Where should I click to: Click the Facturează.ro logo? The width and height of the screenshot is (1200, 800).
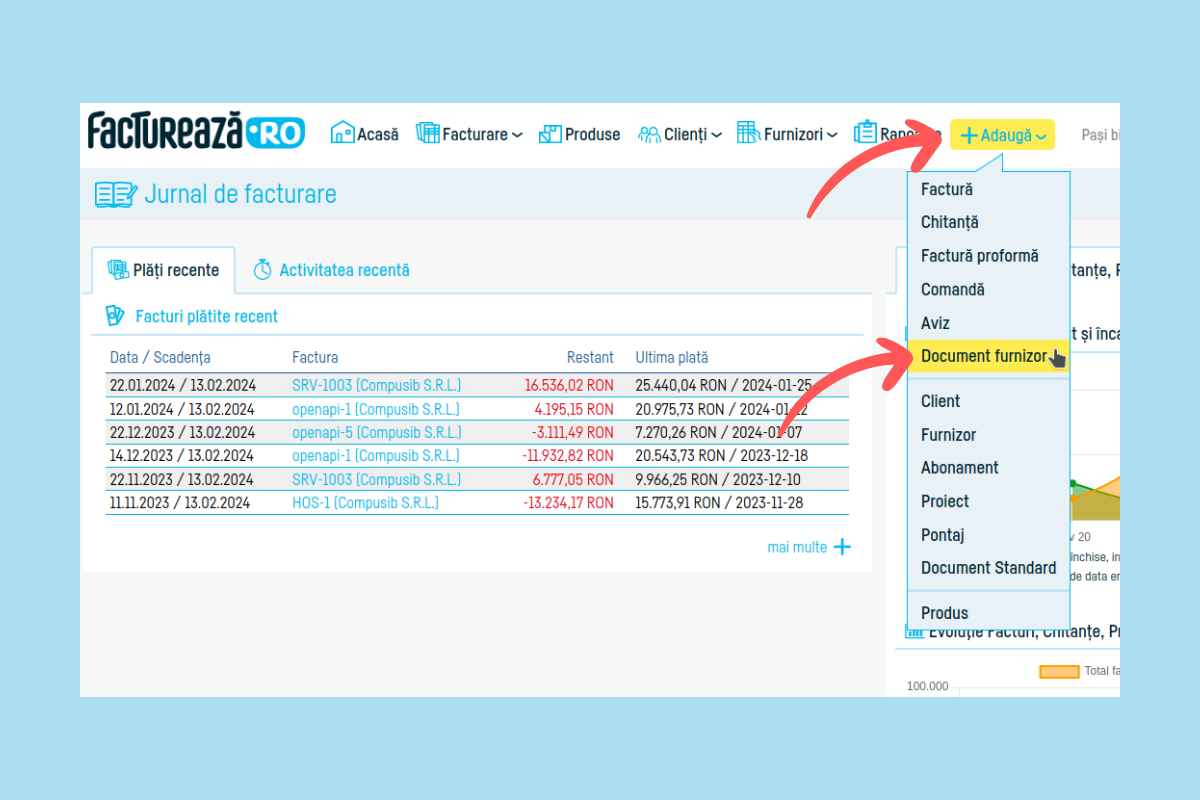tap(196, 131)
